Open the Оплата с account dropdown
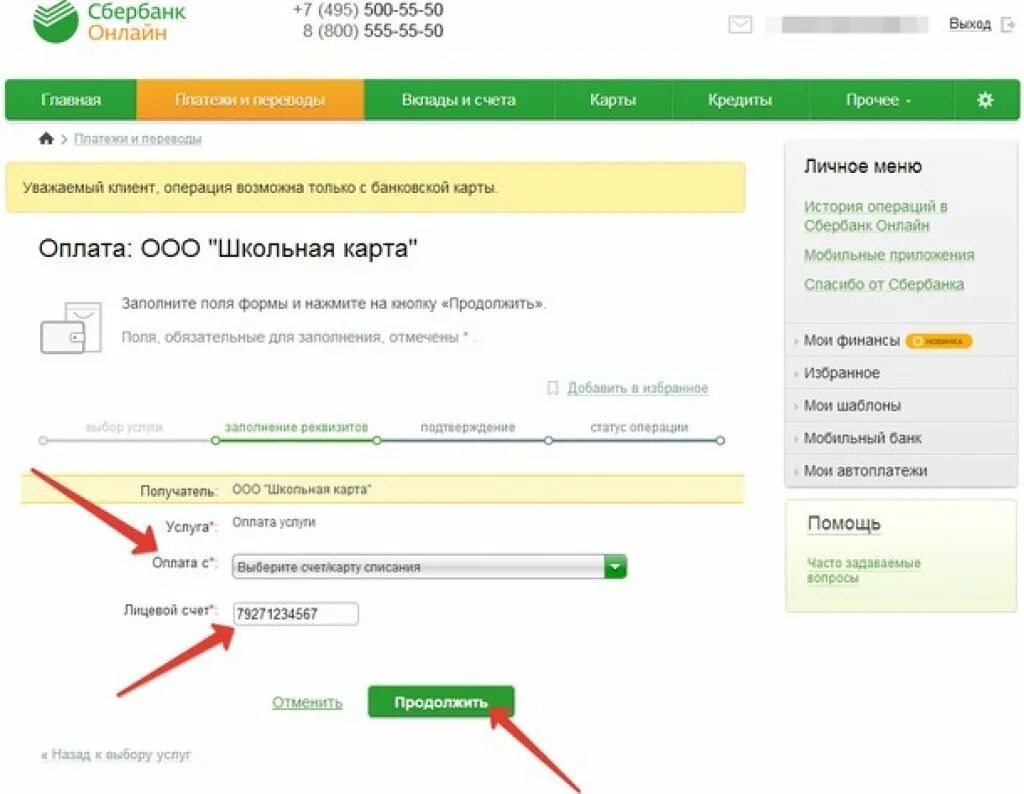1024x794 pixels. [429, 567]
